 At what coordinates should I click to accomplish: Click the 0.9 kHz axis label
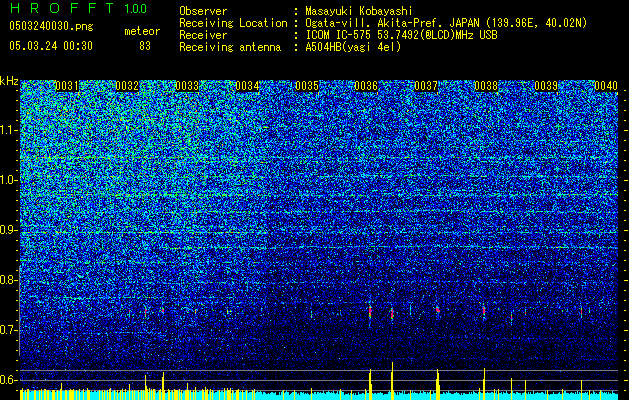click(8, 230)
